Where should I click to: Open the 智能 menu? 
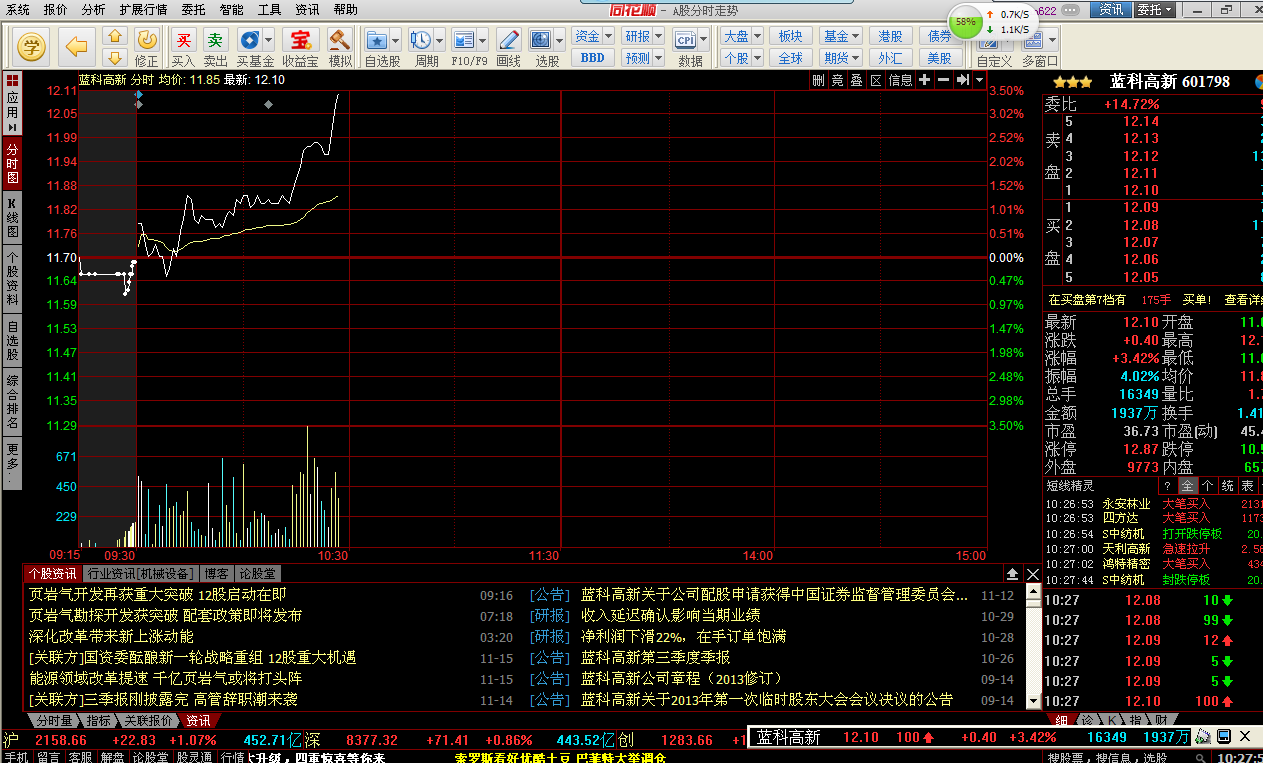[231, 9]
